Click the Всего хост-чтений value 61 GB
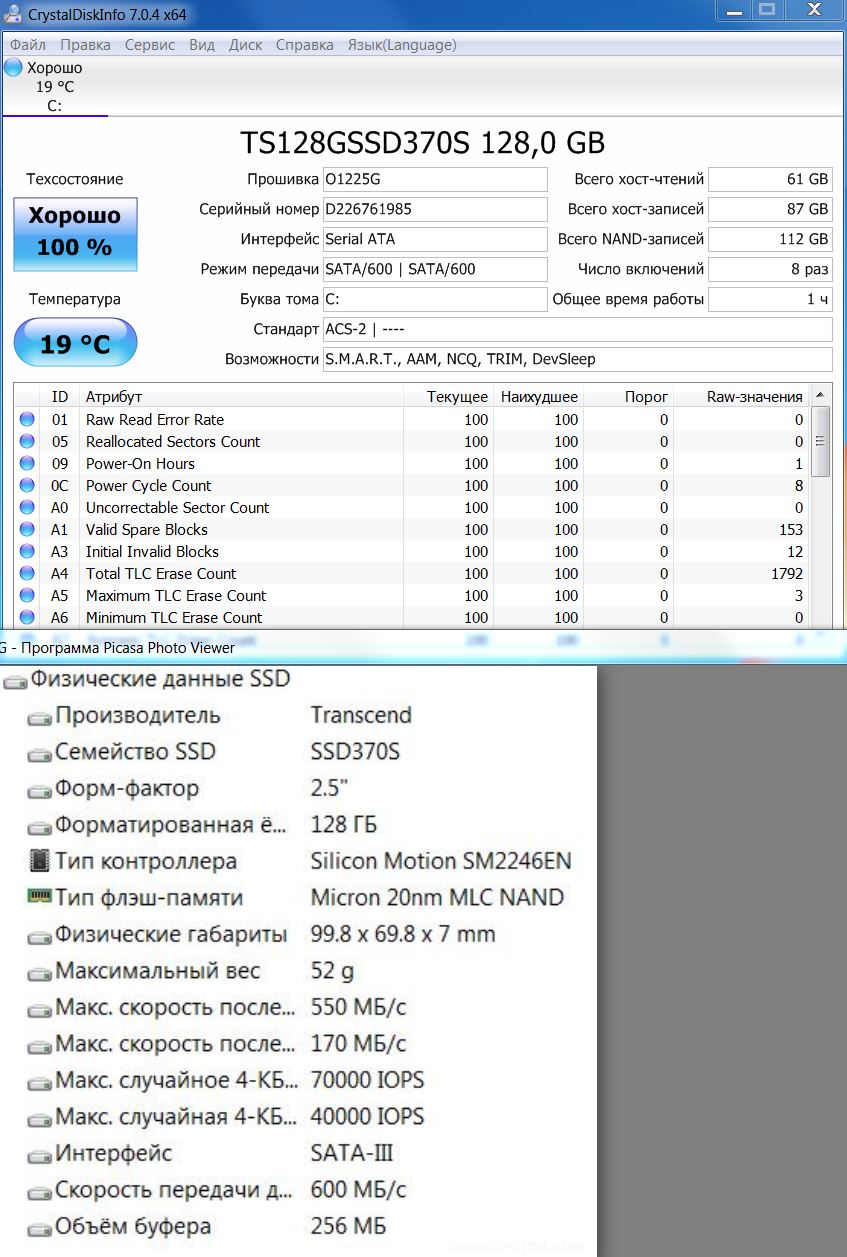Image resolution: width=847 pixels, height=1257 pixels. (770, 179)
